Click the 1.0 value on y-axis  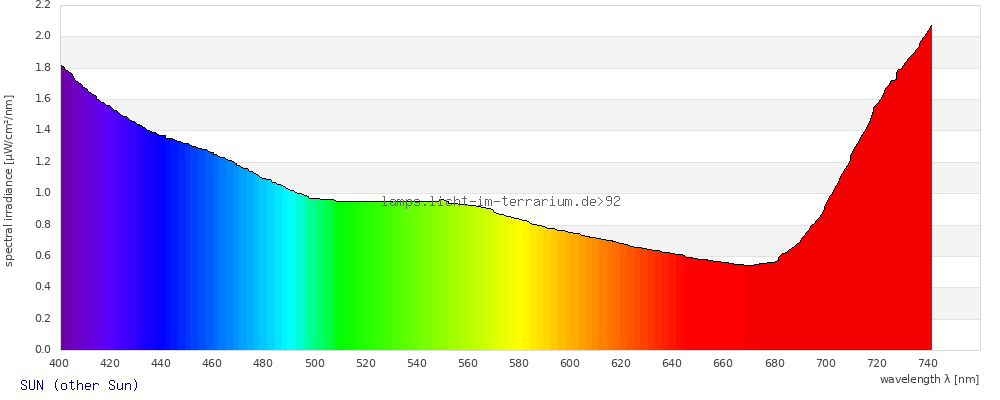point(43,193)
